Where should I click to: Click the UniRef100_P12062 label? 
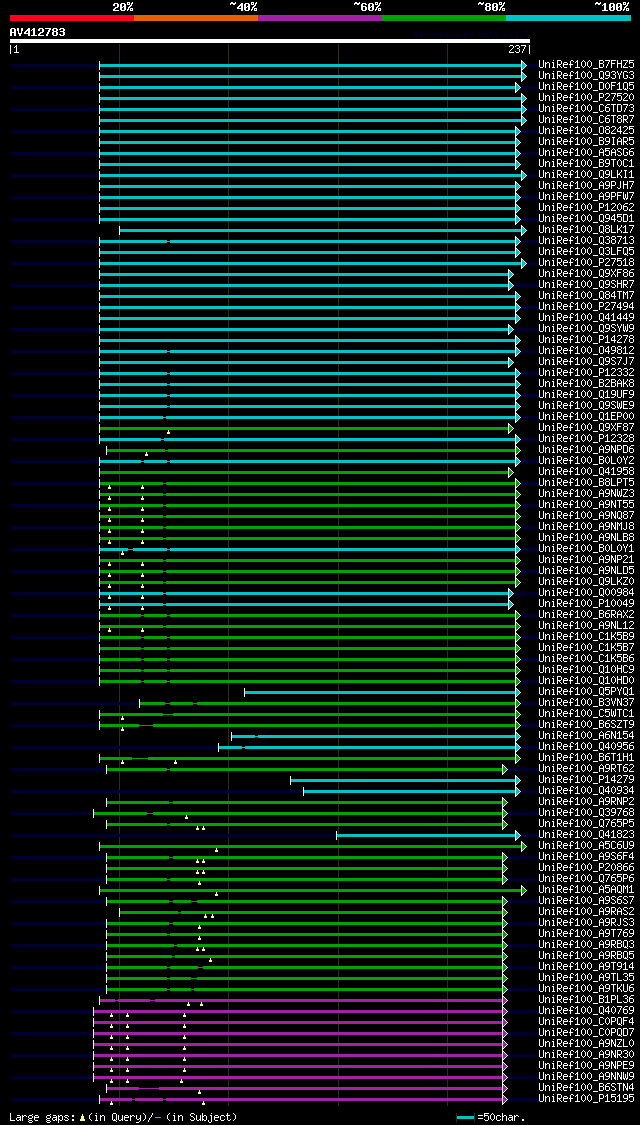[586, 208]
